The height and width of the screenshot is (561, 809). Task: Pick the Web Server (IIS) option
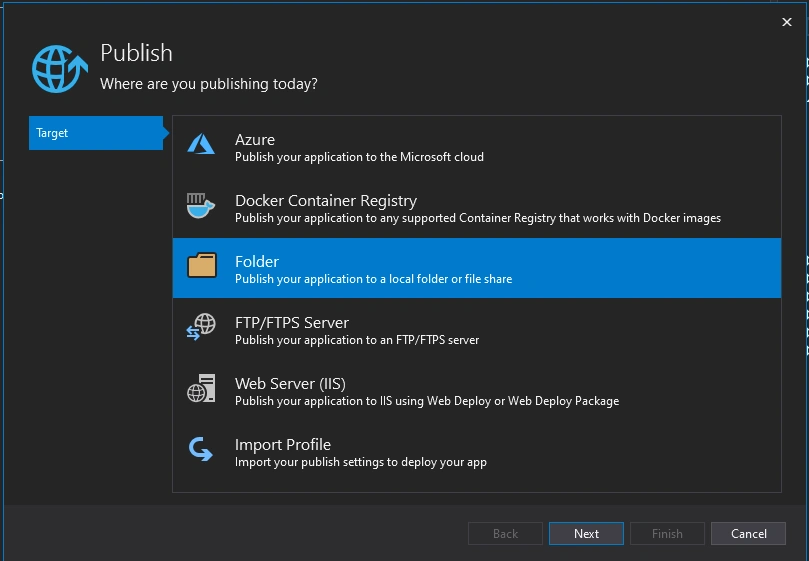[x=477, y=390]
